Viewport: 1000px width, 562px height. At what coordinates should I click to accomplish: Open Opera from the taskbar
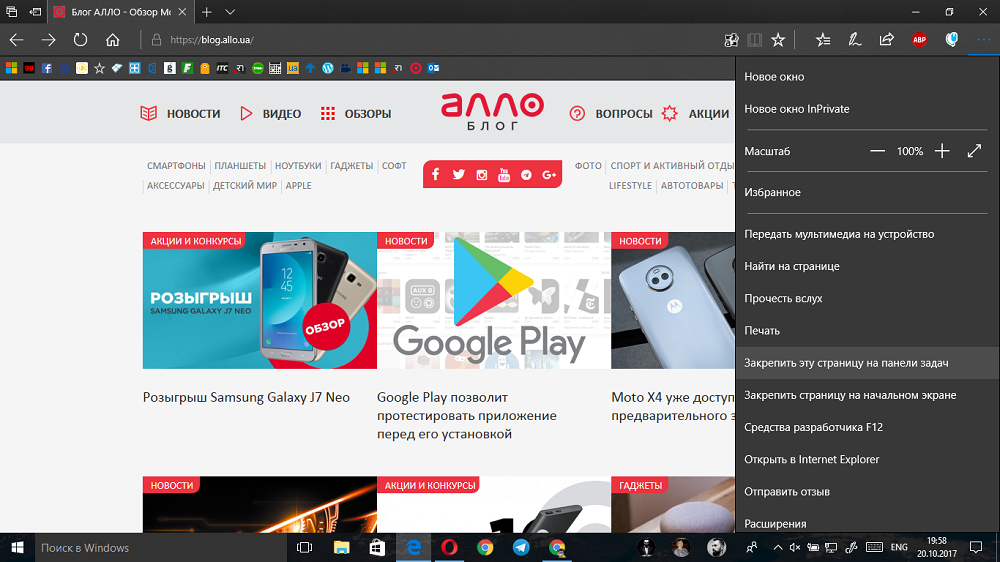450,547
